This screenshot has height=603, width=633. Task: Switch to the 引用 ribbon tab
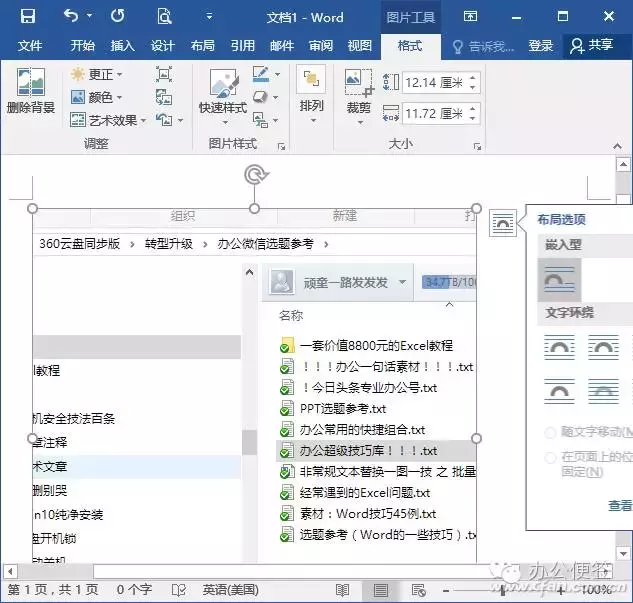click(x=243, y=46)
